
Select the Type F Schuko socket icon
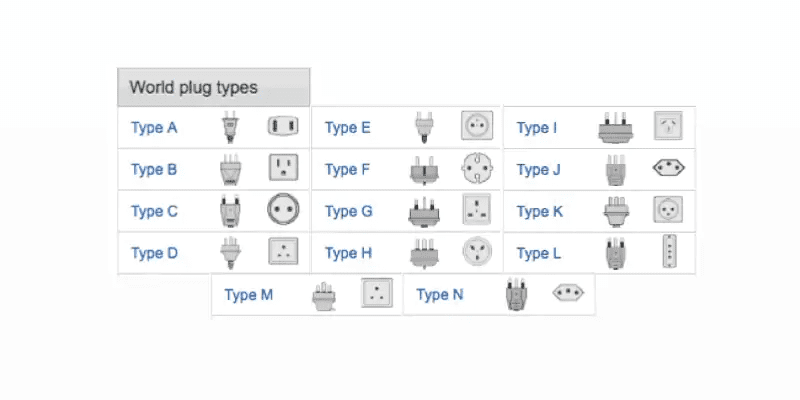click(478, 168)
